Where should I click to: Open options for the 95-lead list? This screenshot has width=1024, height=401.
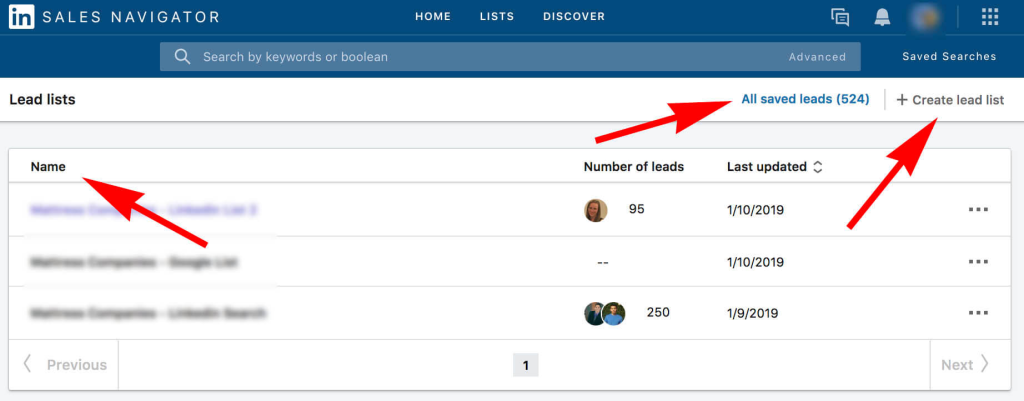coord(978,210)
